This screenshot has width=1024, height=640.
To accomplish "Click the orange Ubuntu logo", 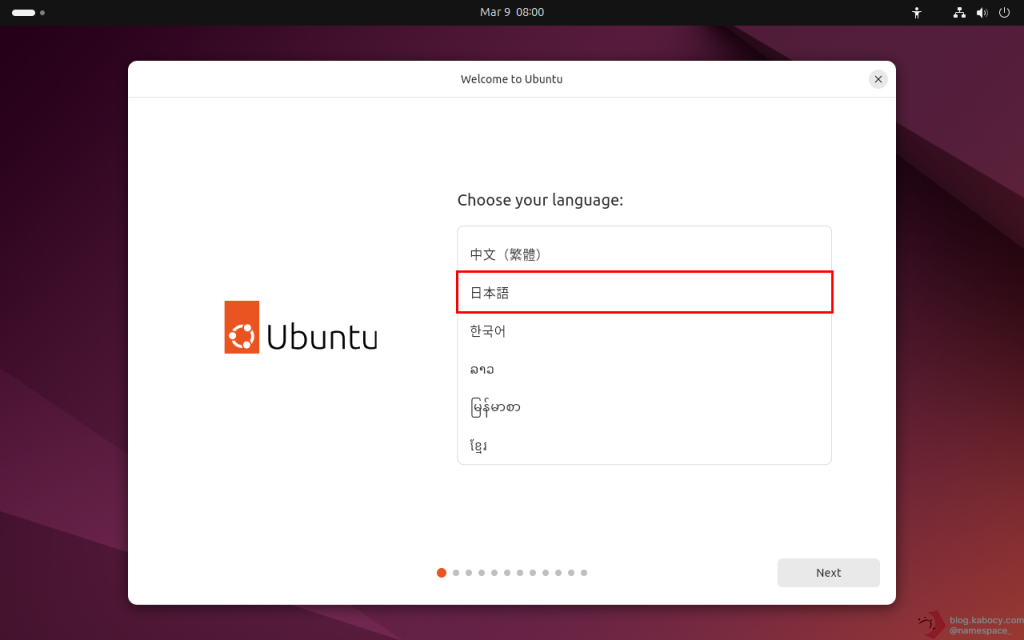I will coord(241,327).
